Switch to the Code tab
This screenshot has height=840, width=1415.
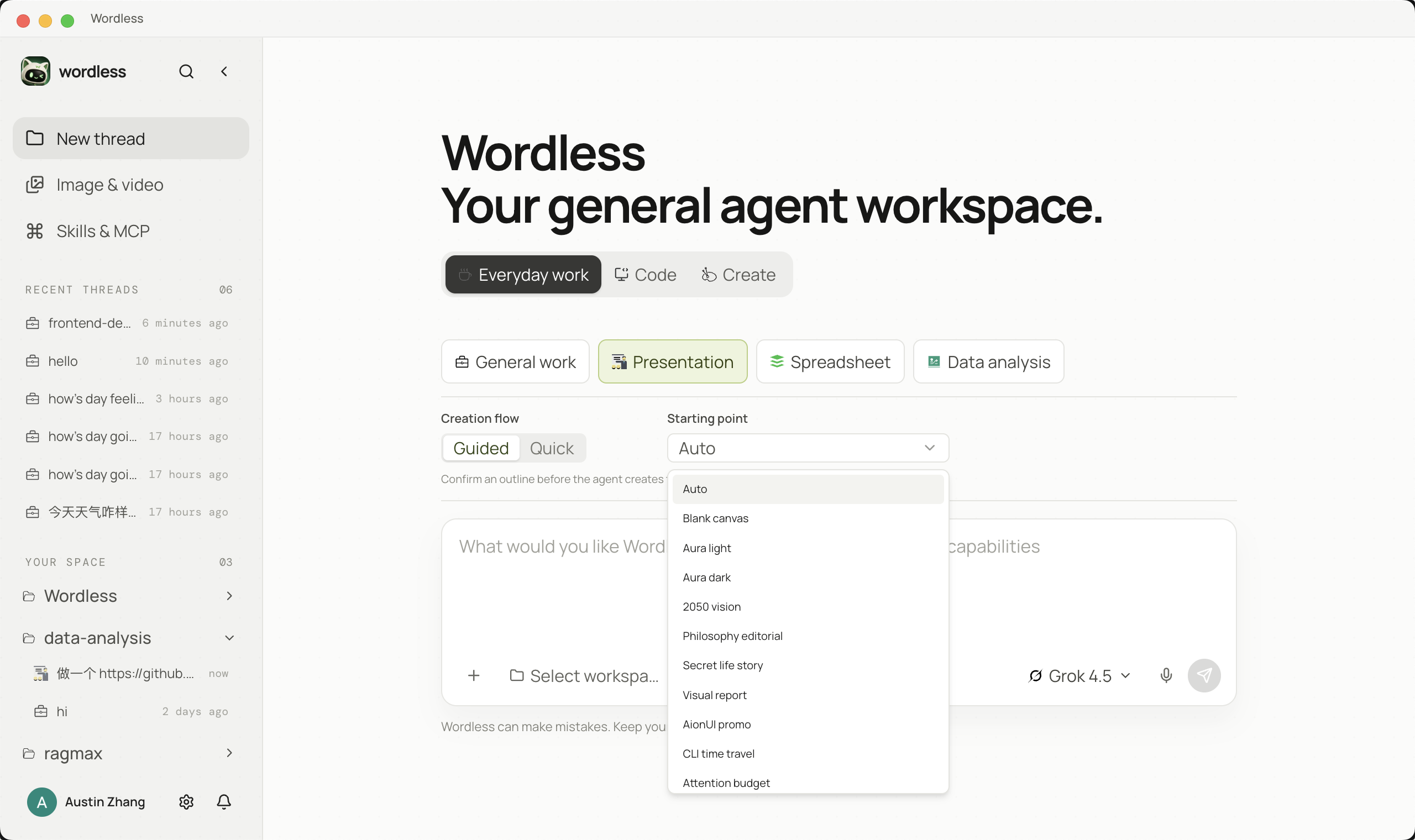(645, 275)
